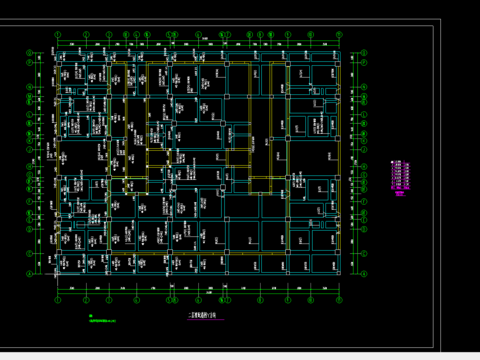Click the white drawing sheet border line
The height and width of the screenshot is (360, 480).
pos(433,187)
